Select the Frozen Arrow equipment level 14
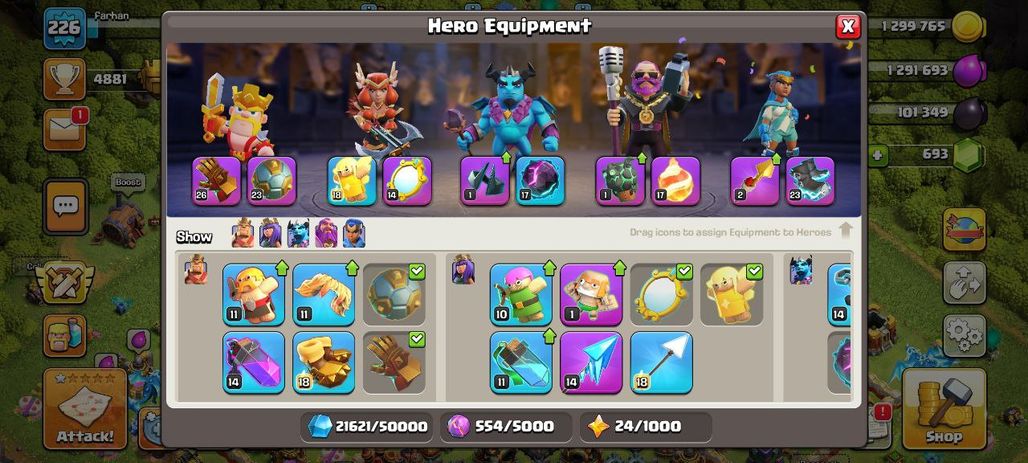 point(591,362)
